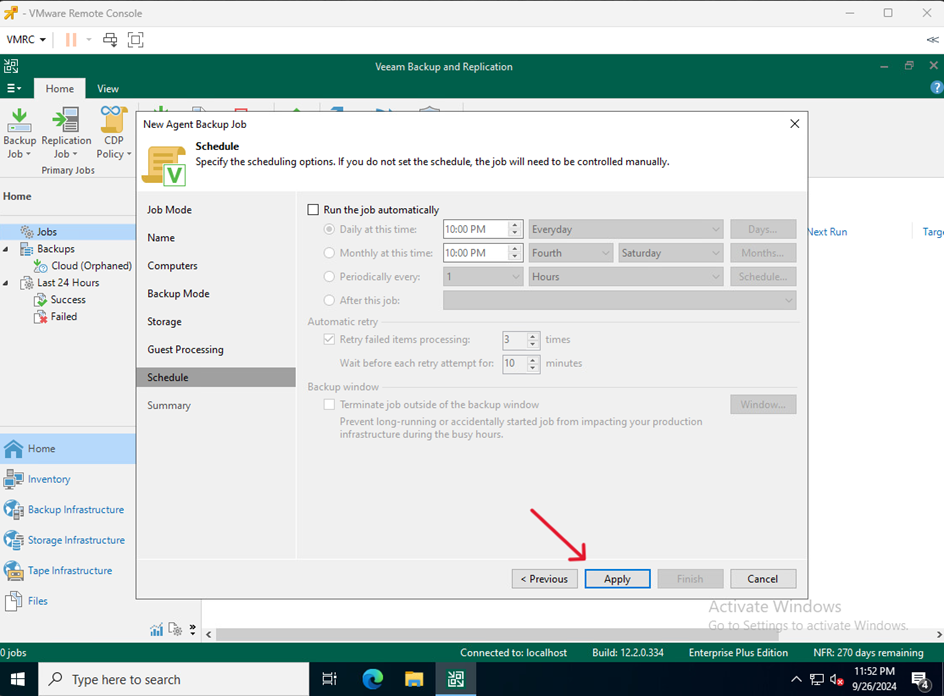This screenshot has height=696, width=944.
Task: Open the Inventory view
Action: [48, 479]
